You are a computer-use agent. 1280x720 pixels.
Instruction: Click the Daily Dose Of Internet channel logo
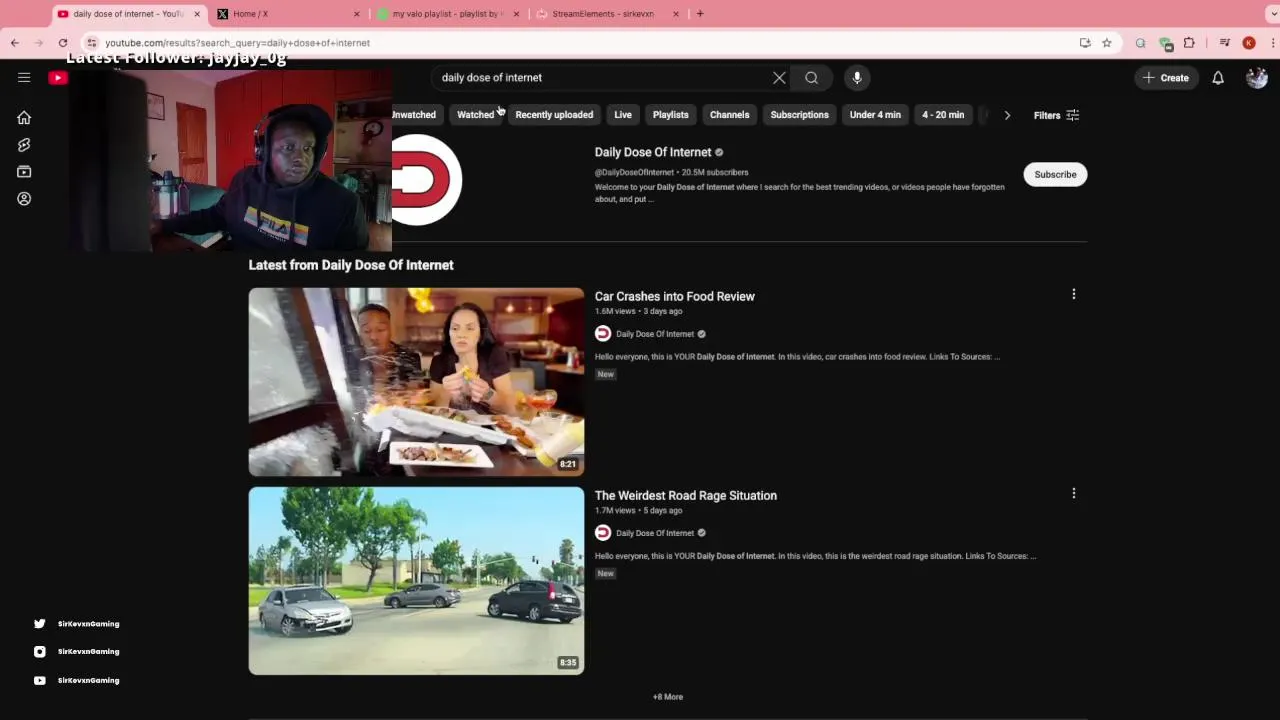click(x=425, y=179)
